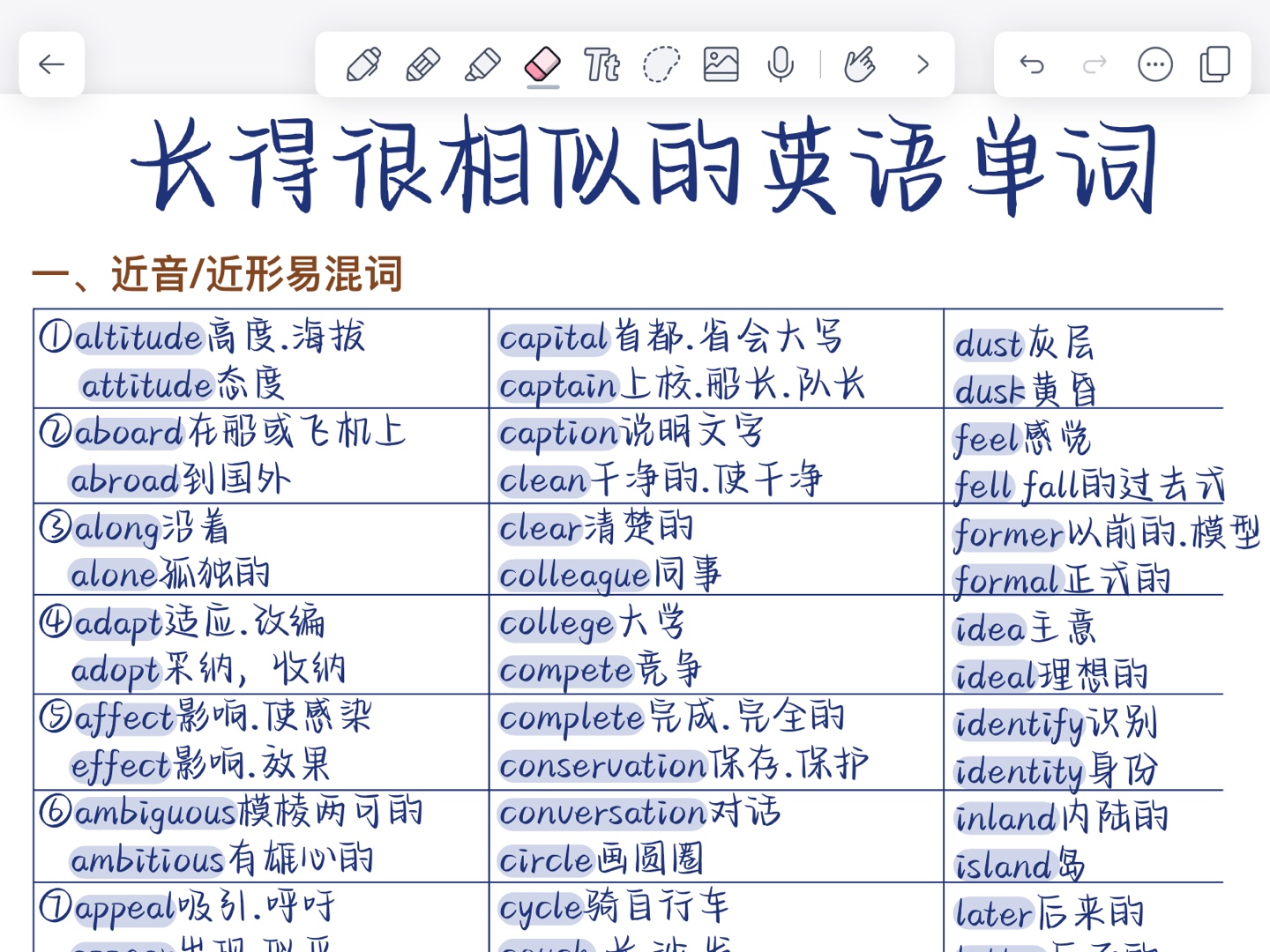Image resolution: width=1270 pixels, height=952 pixels.
Task: Enable the hand gesture mode
Action: (x=860, y=64)
